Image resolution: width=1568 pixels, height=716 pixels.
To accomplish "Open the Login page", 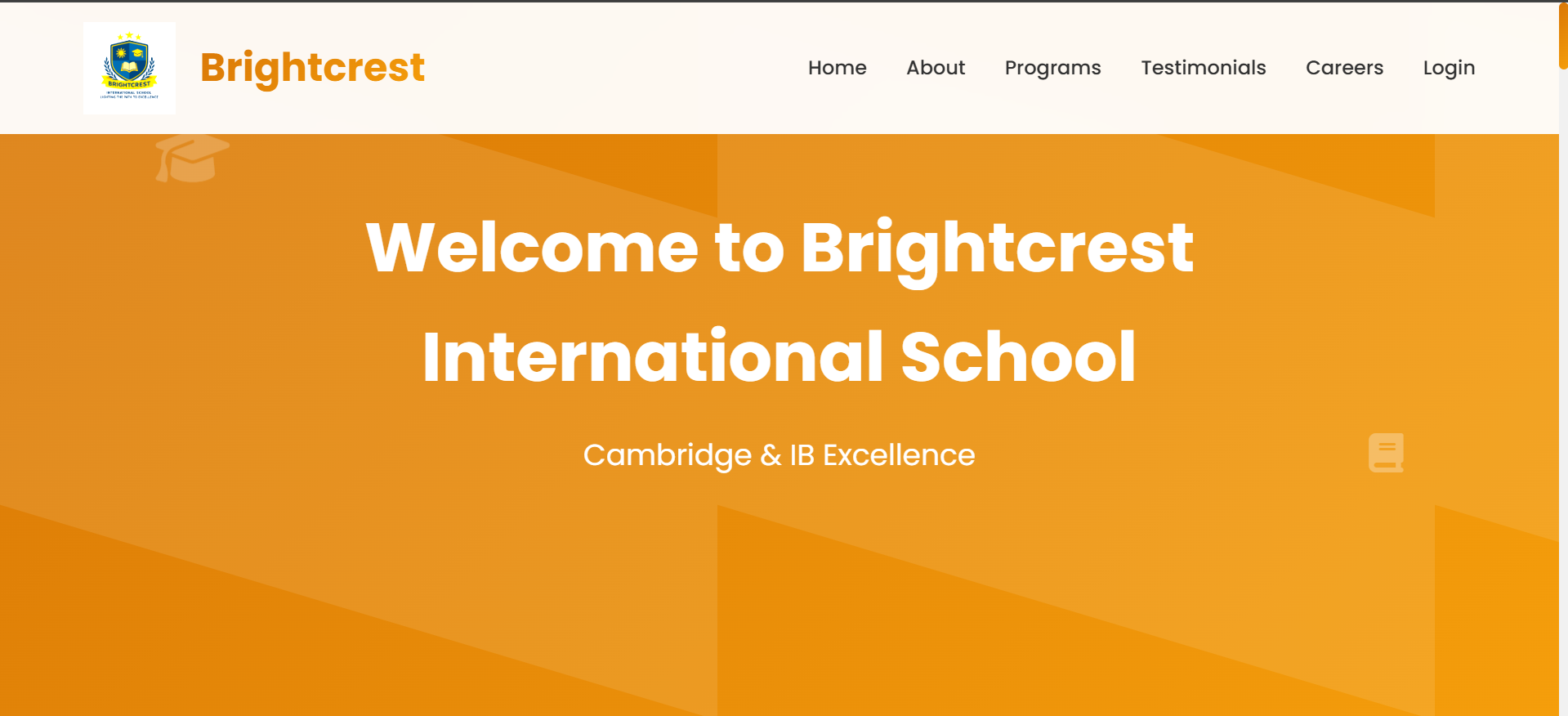I will point(1448,68).
